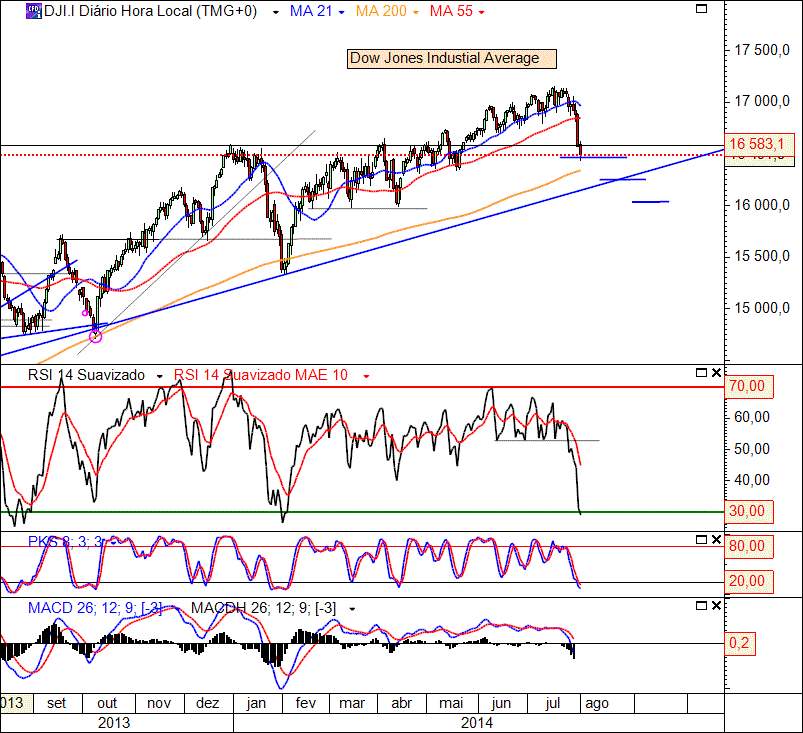The height and width of the screenshot is (733, 803).
Task: Click the 2013 year label on time axis
Action: click(114, 723)
